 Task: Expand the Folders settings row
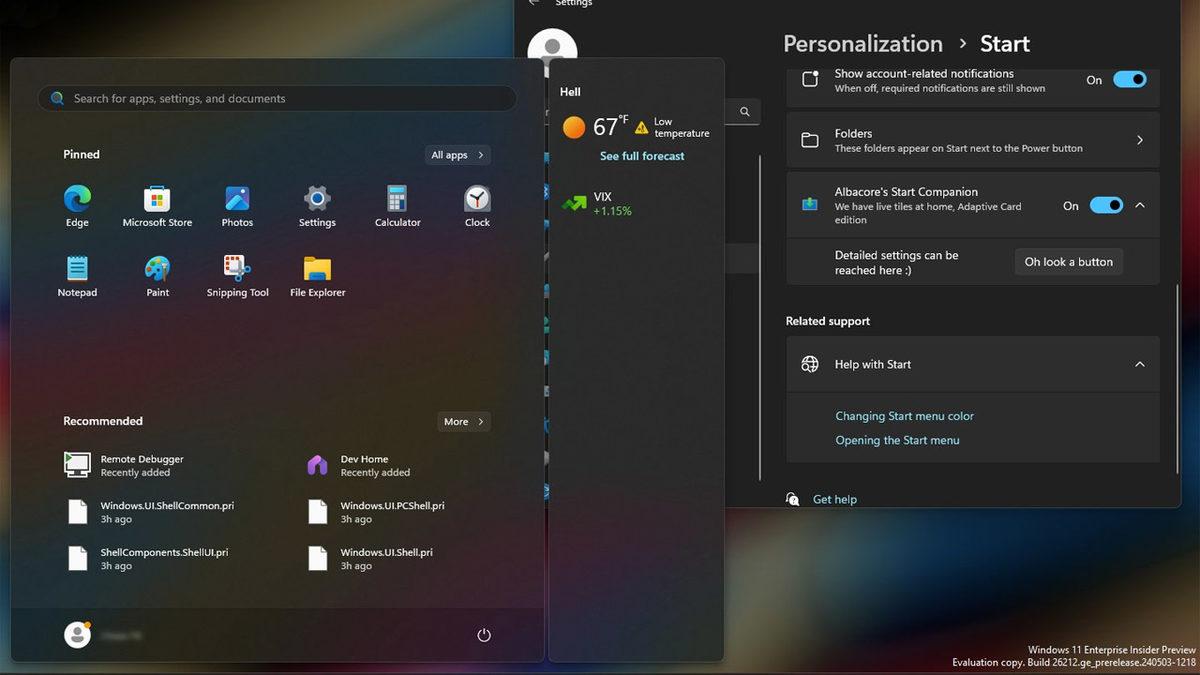coord(1139,140)
